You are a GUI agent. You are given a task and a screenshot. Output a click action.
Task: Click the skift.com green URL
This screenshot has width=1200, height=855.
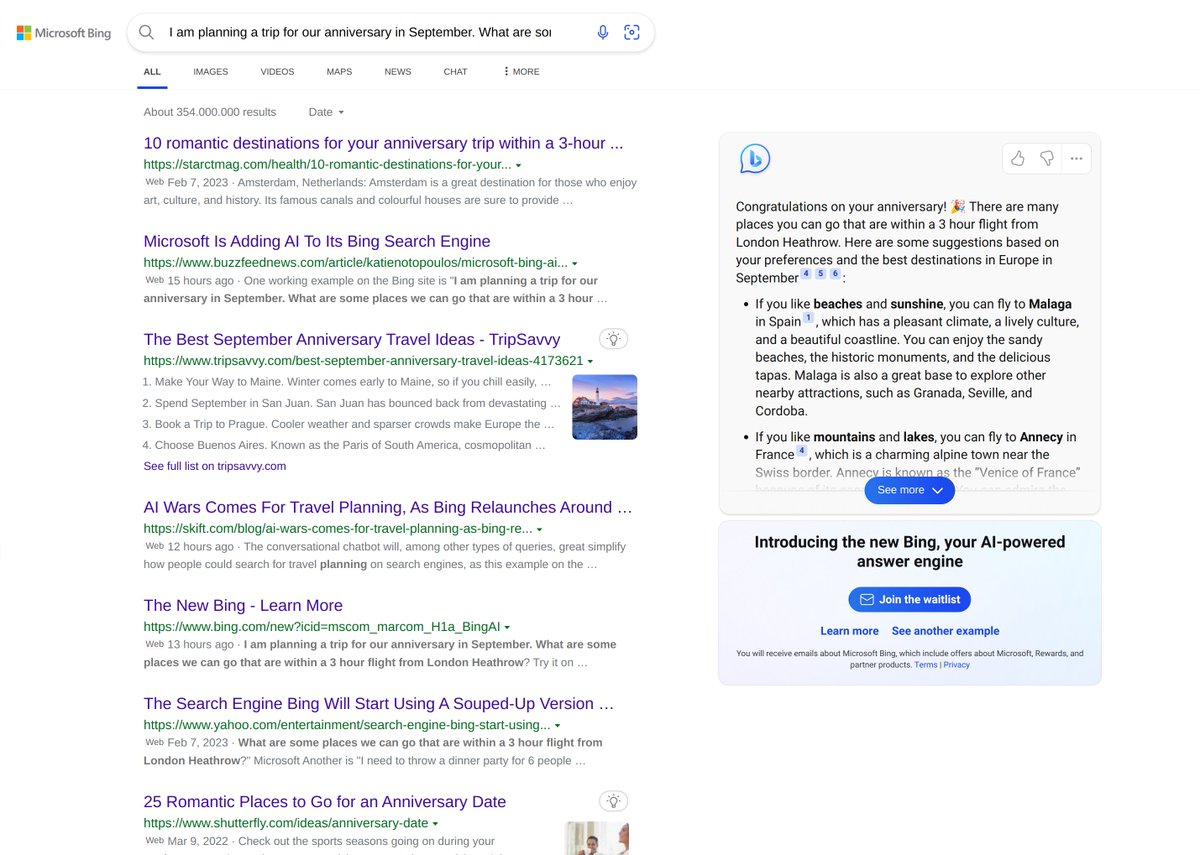tap(338, 529)
